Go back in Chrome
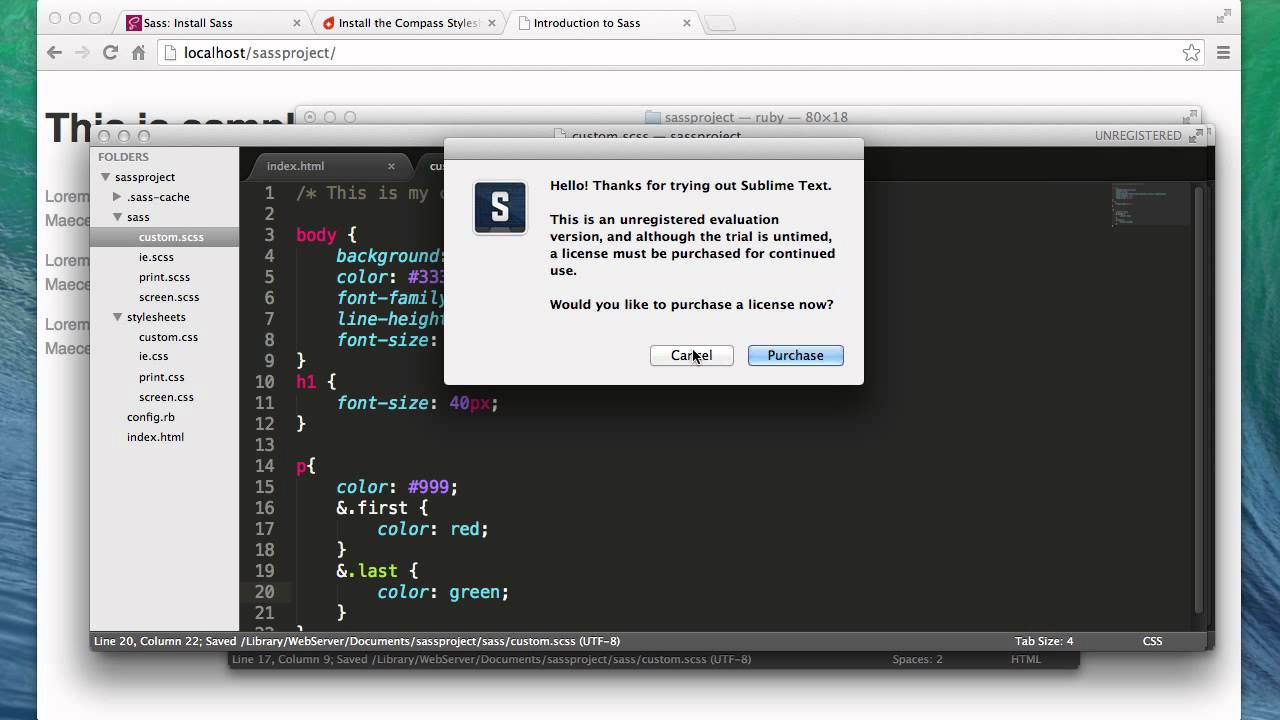 coord(54,53)
